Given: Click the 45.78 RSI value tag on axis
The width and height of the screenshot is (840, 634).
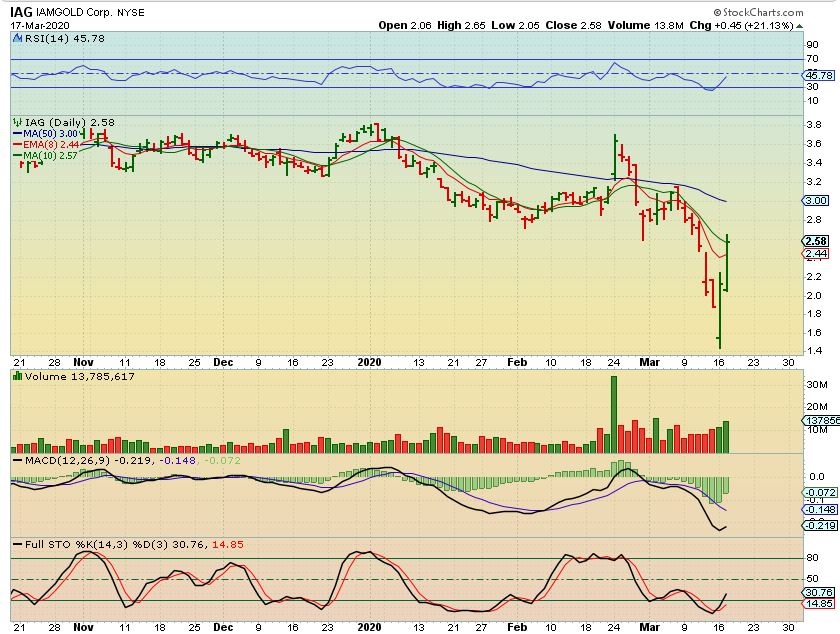Looking at the screenshot, I should point(820,76).
